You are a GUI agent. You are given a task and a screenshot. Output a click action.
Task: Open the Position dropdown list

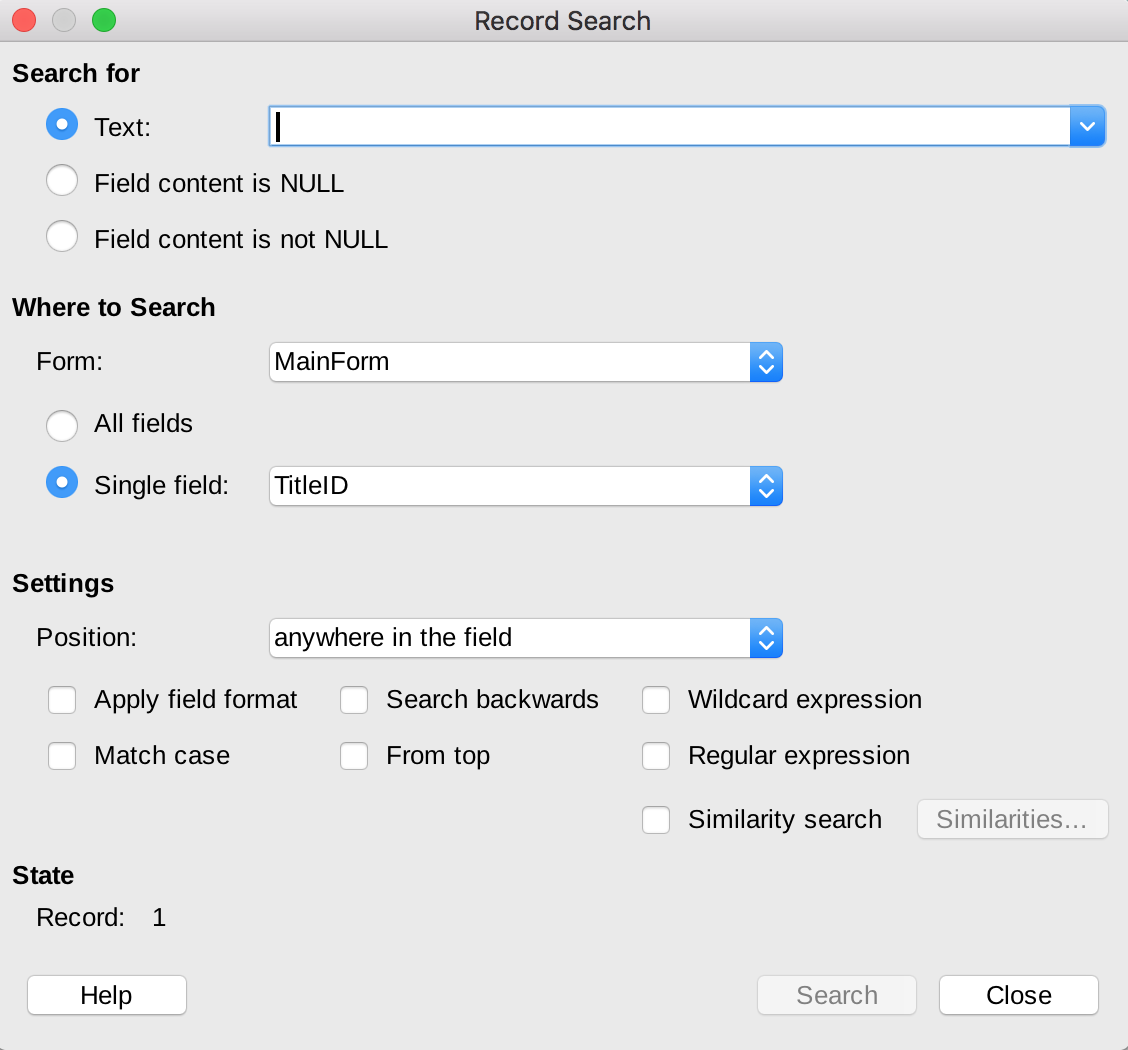(x=525, y=638)
